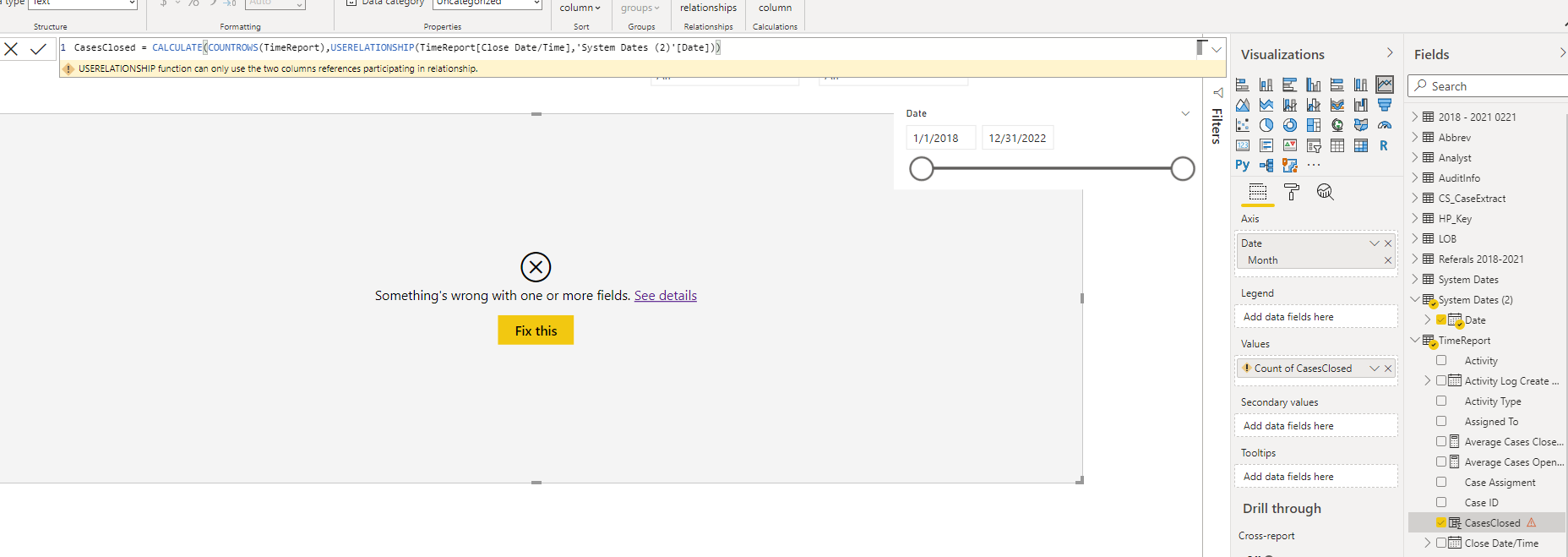Select the 100% stacked column chart visual
The image size is (1568, 557).
(1360, 85)
